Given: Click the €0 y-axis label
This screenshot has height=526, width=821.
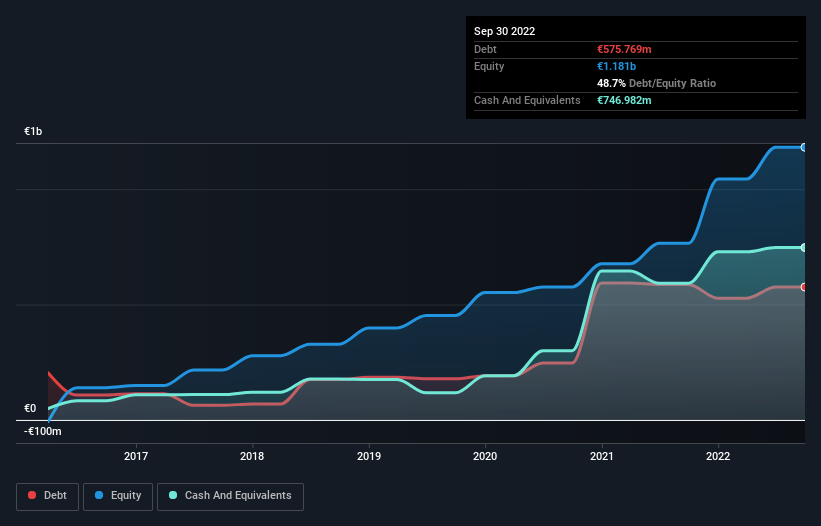Looking at the screenshot, I should pos(30,408).
